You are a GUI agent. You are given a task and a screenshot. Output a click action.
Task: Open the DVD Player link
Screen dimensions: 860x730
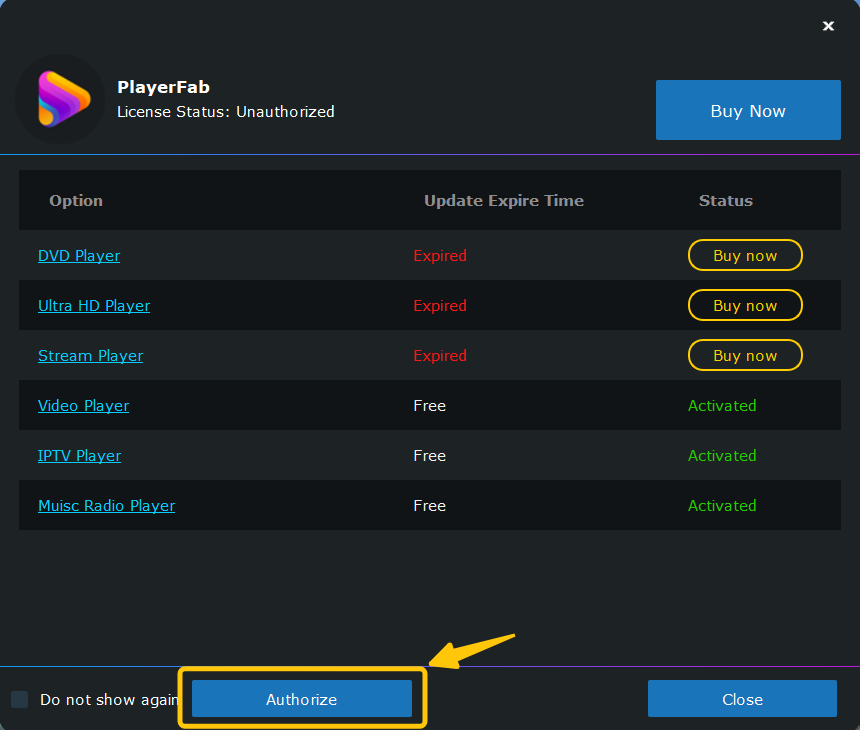point(79,256)
